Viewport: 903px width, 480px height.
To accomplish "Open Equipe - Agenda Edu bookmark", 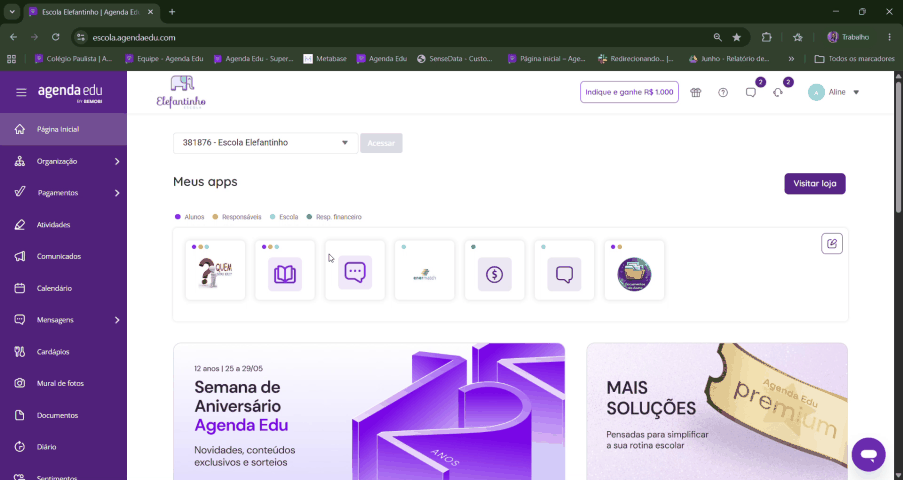I will point(165,59).
